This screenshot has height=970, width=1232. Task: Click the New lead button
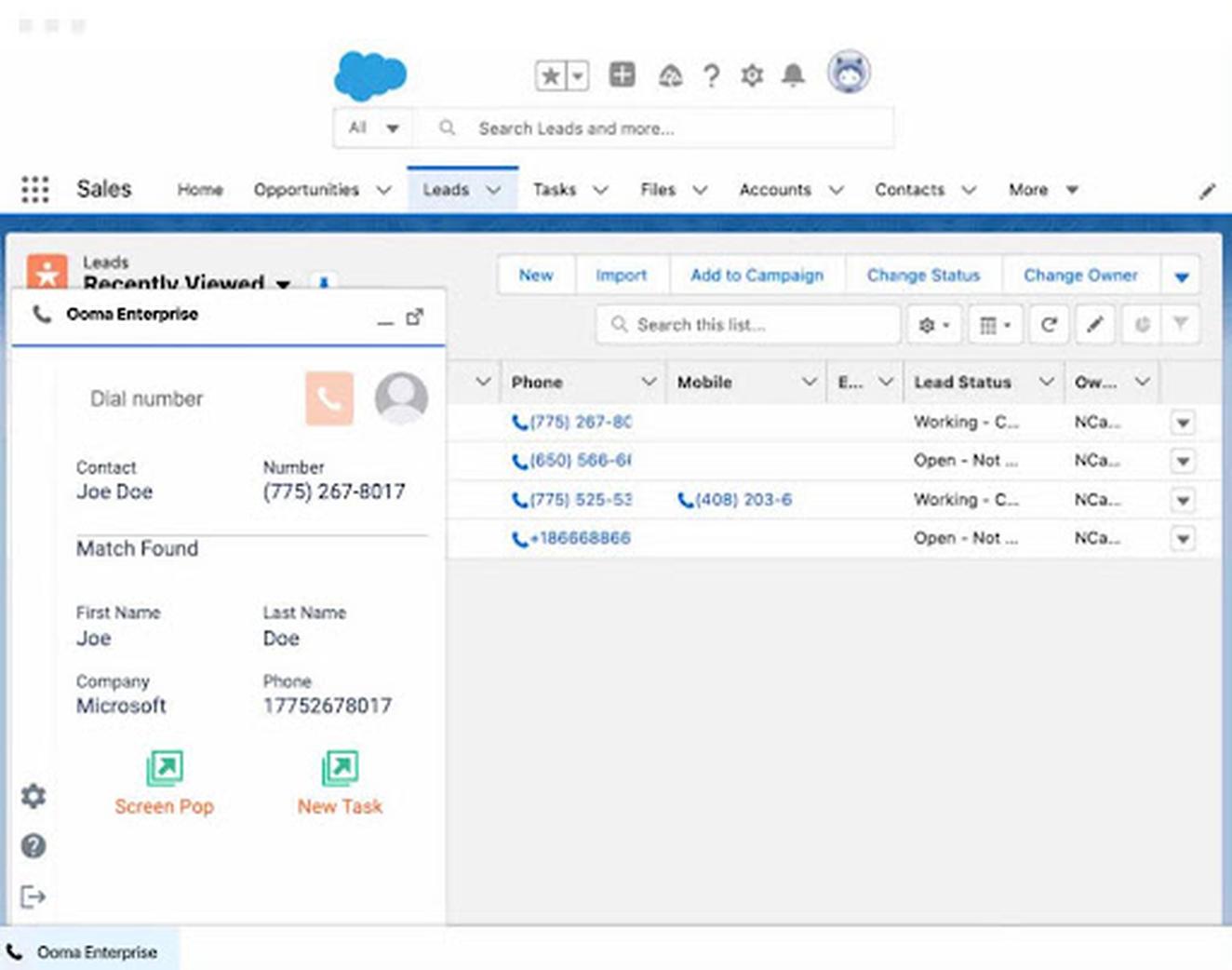(536, 276)
